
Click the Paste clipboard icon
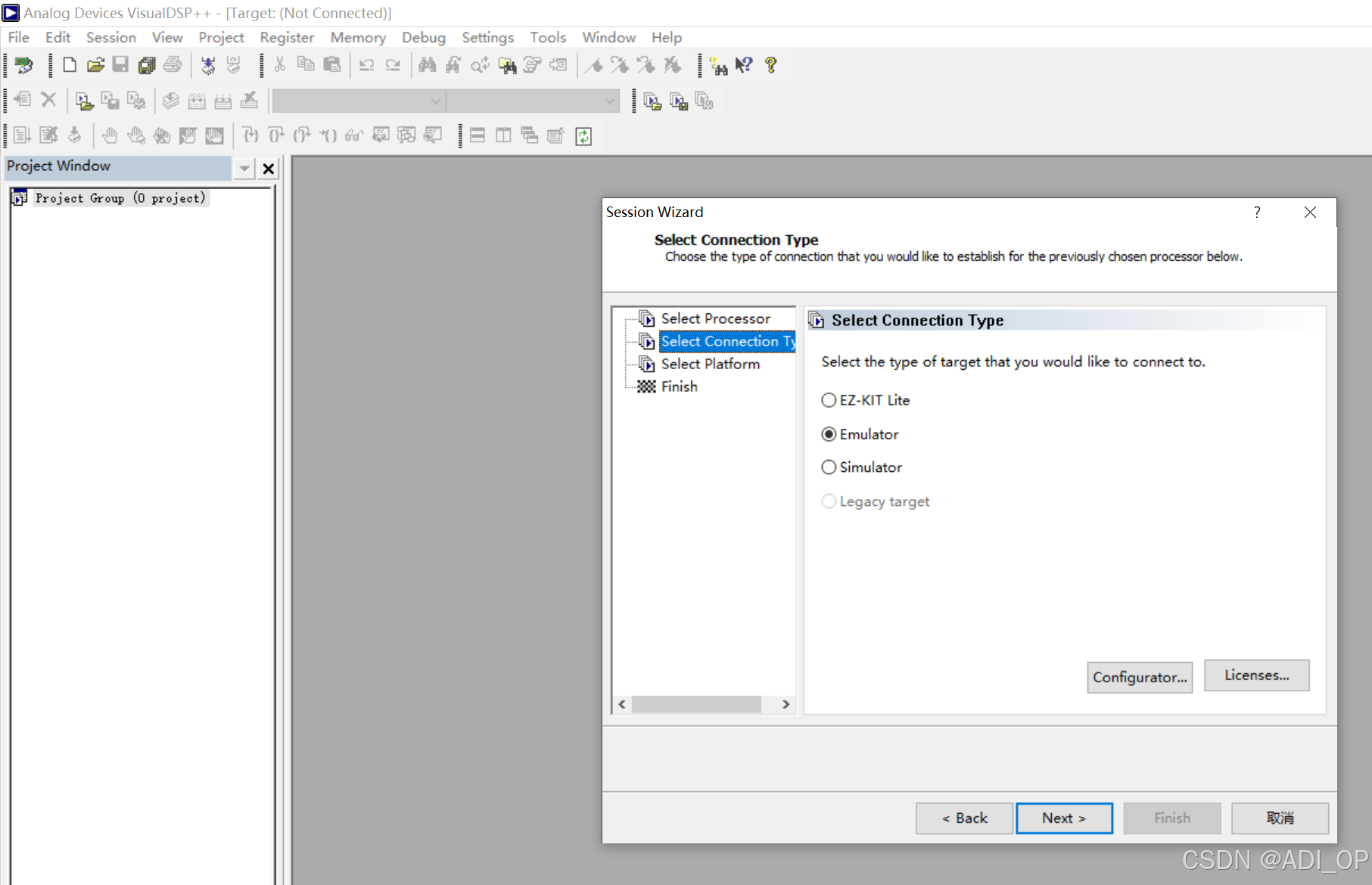point(331,65)
